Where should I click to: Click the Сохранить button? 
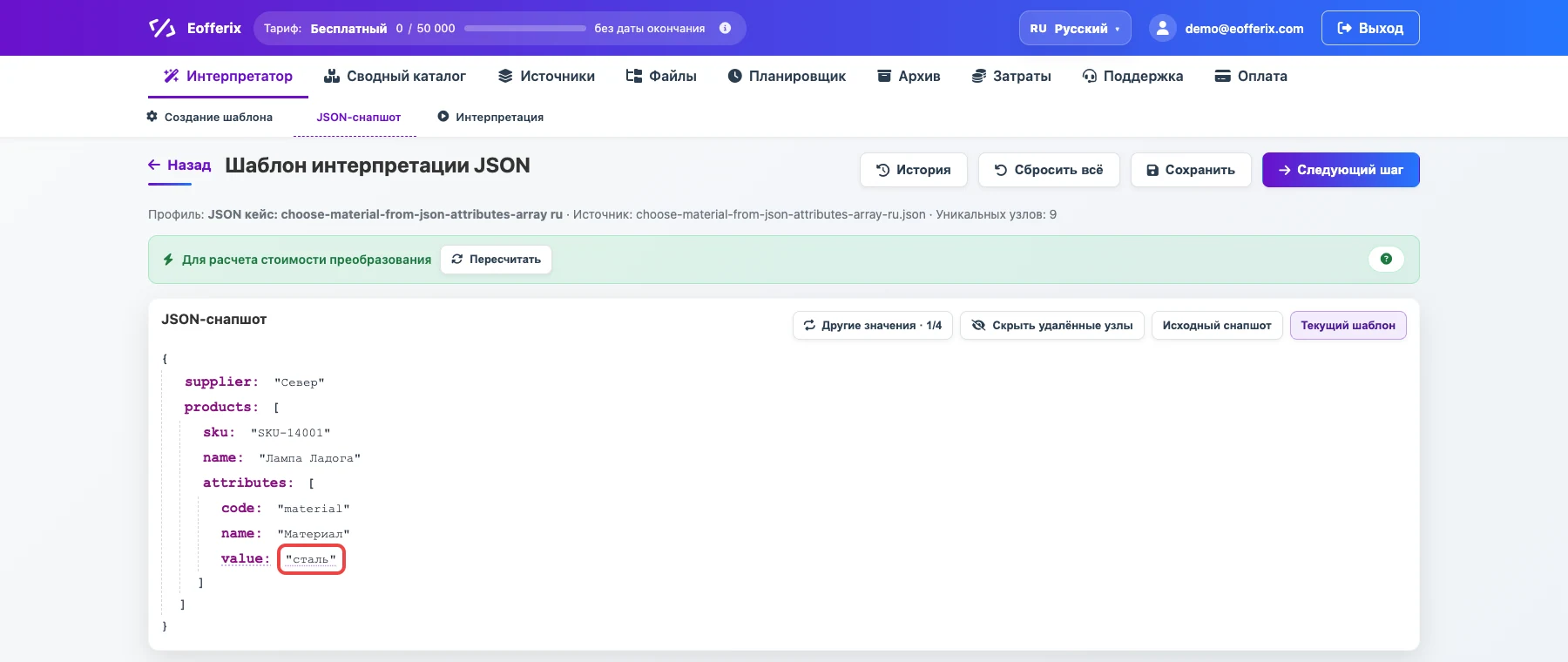[1191, 170]
